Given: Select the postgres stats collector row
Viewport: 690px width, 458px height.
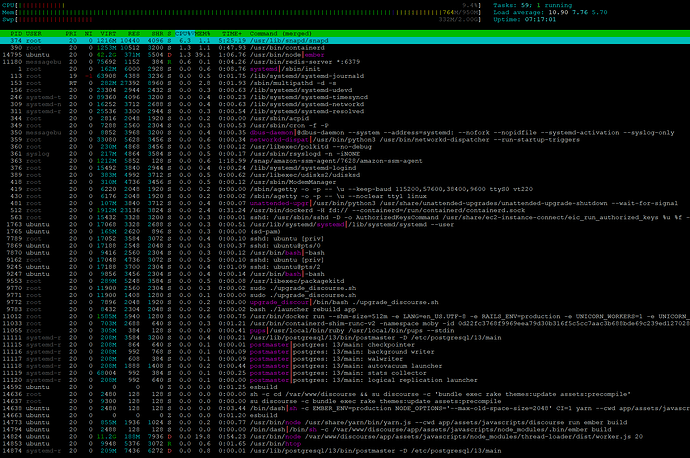Looking at the screenshot, I should pyautogui.click(x=345, y=373).
